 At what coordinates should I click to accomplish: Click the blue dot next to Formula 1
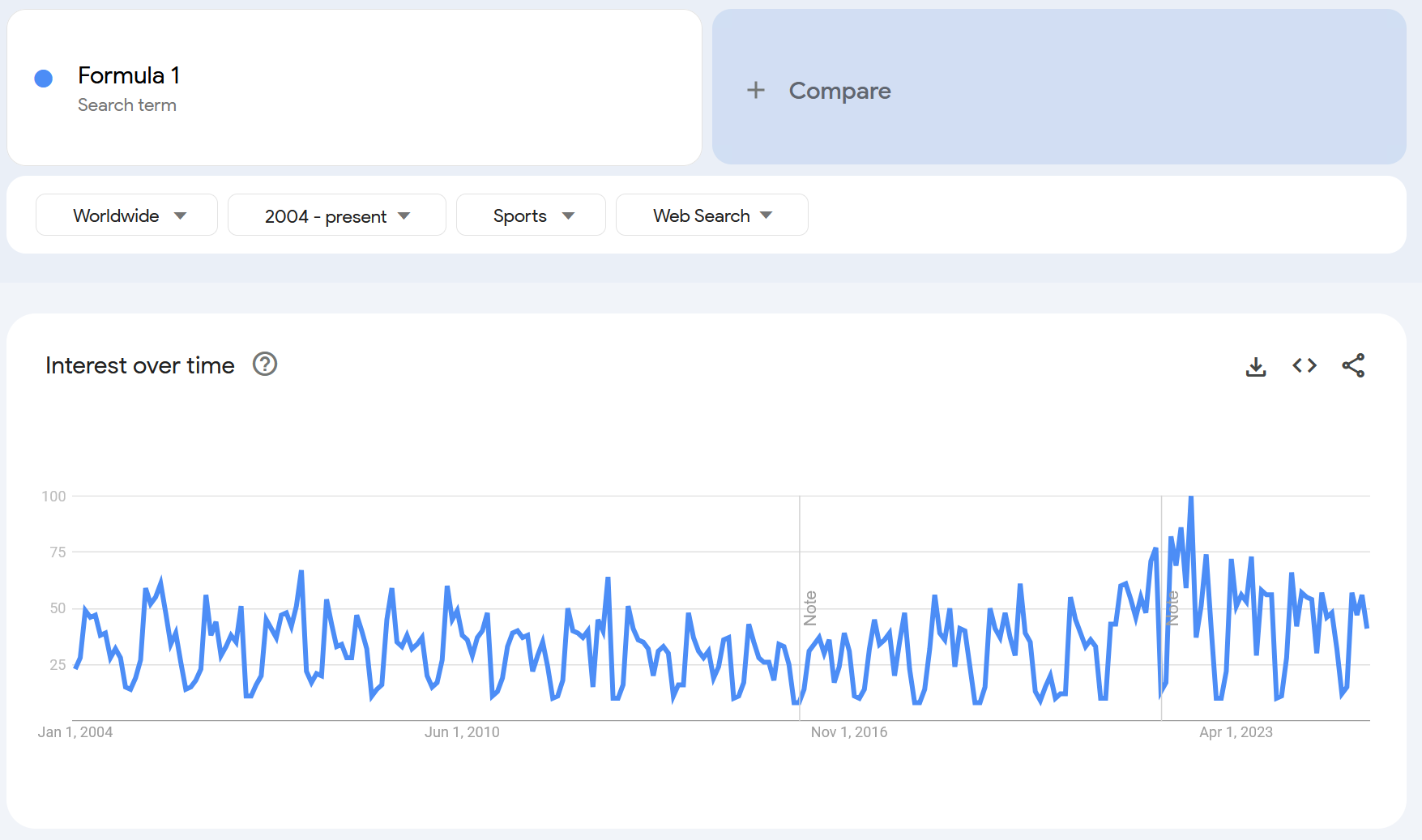point(44,78)
